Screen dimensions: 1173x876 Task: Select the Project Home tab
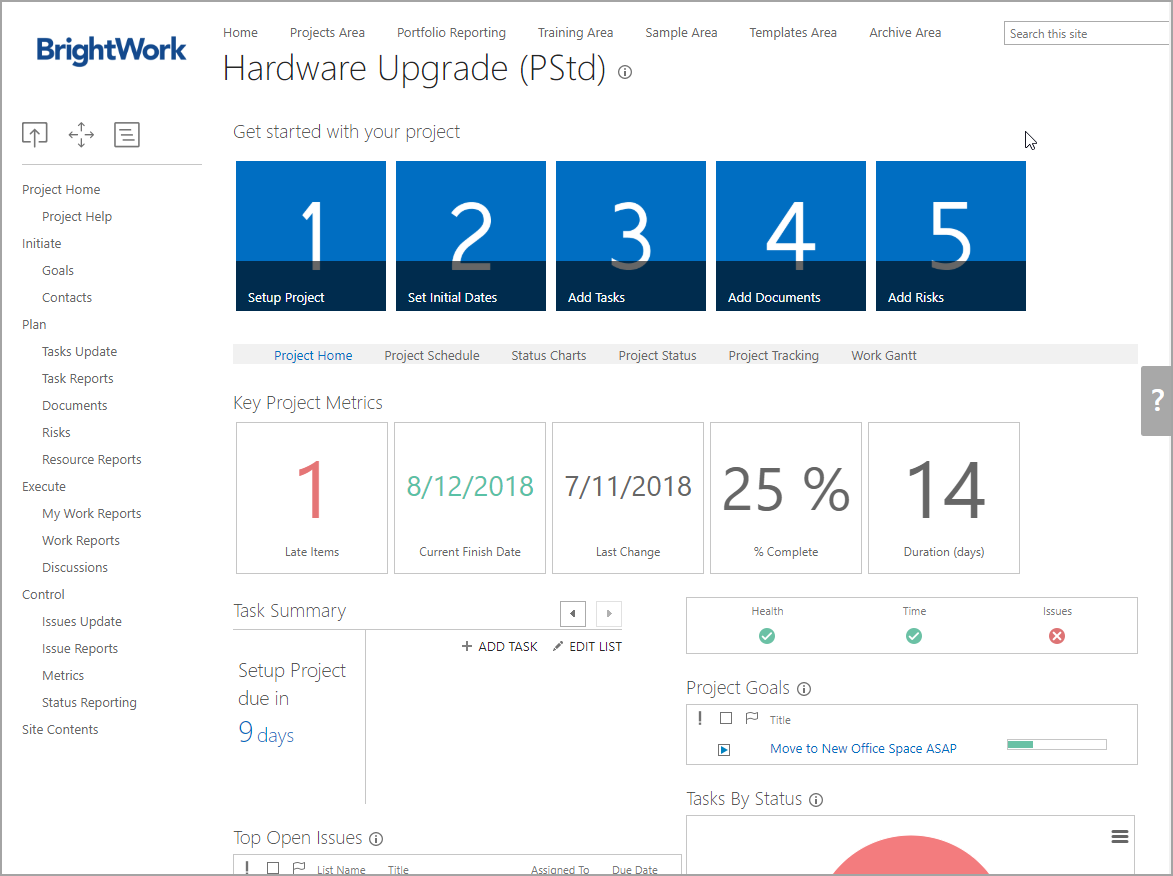[313, 355]
